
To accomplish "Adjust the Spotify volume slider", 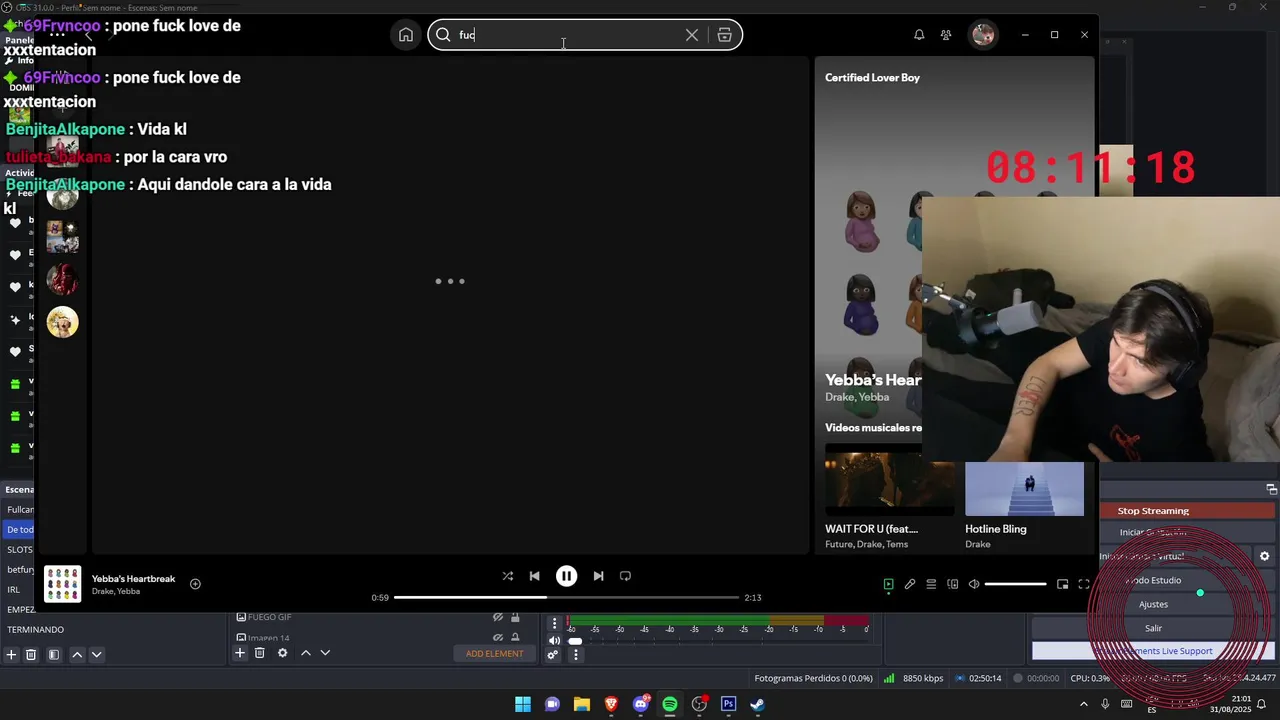I will tap(1015, 584).
